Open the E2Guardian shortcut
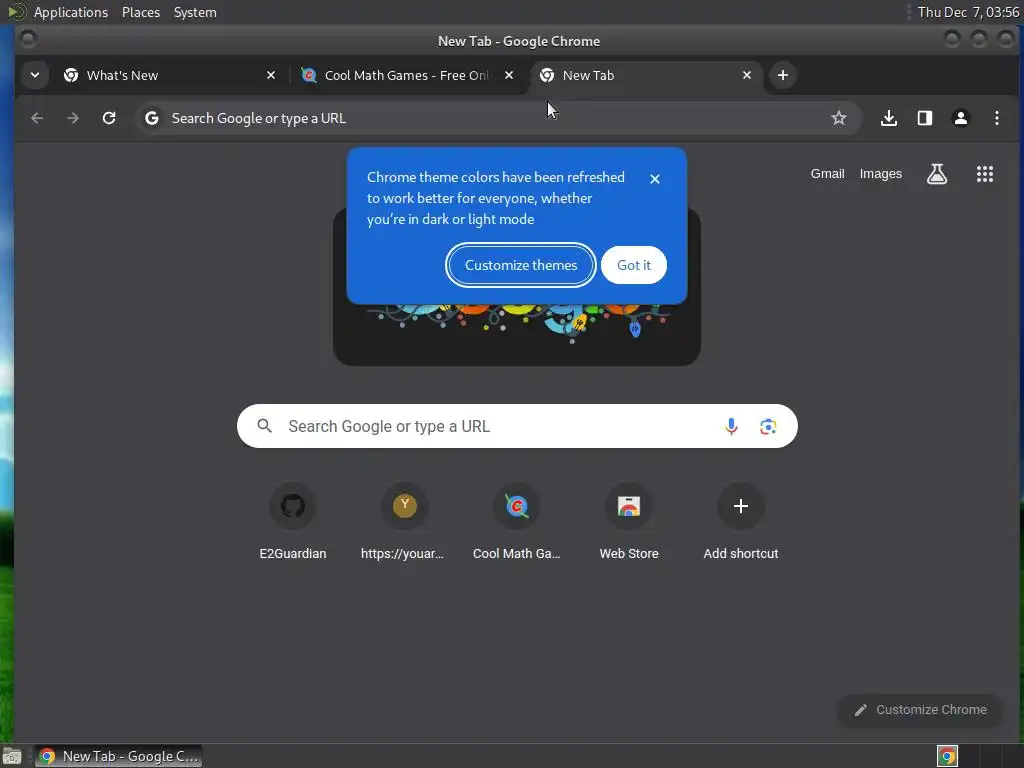Viewport: 1024px width, 768px height. pos(293,522)
